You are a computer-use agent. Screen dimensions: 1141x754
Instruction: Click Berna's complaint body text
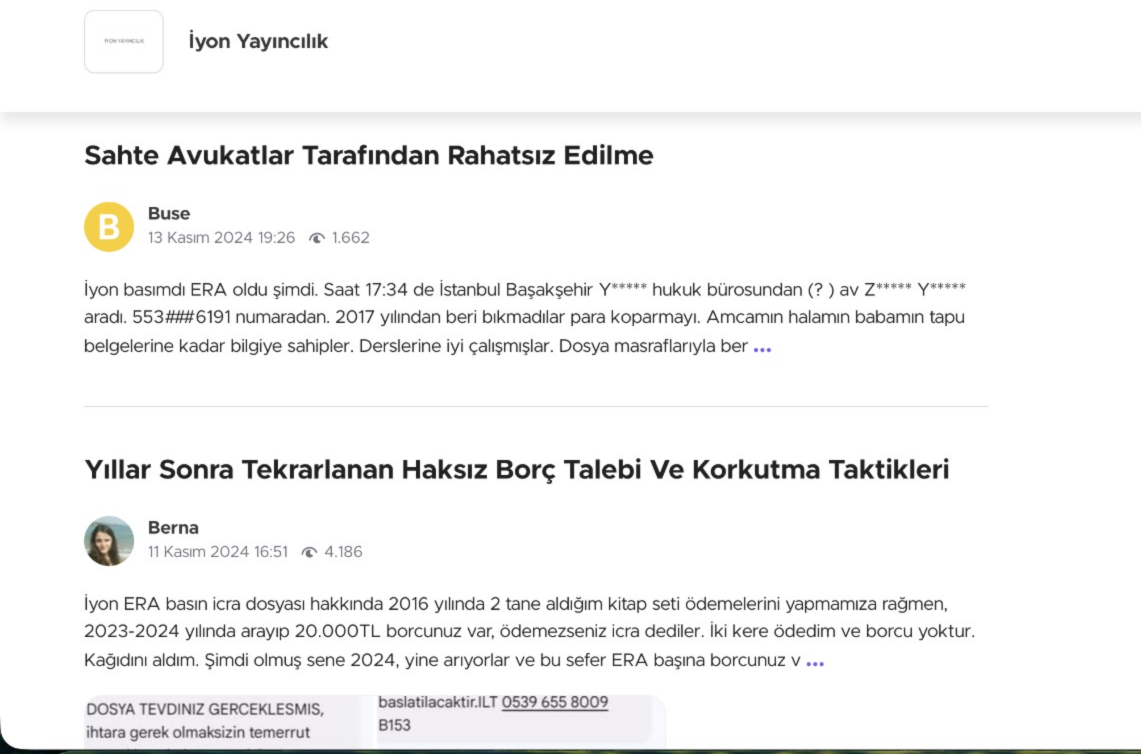500,626
